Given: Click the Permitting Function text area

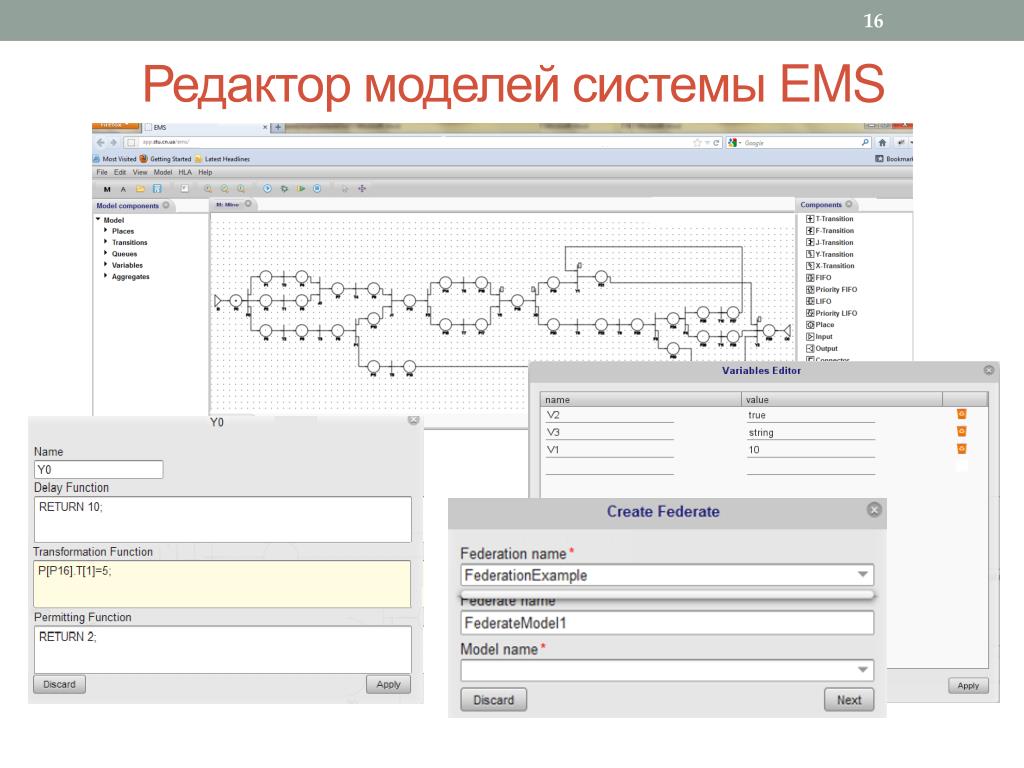Looking at the screenshot, I should tap(223, 649).
